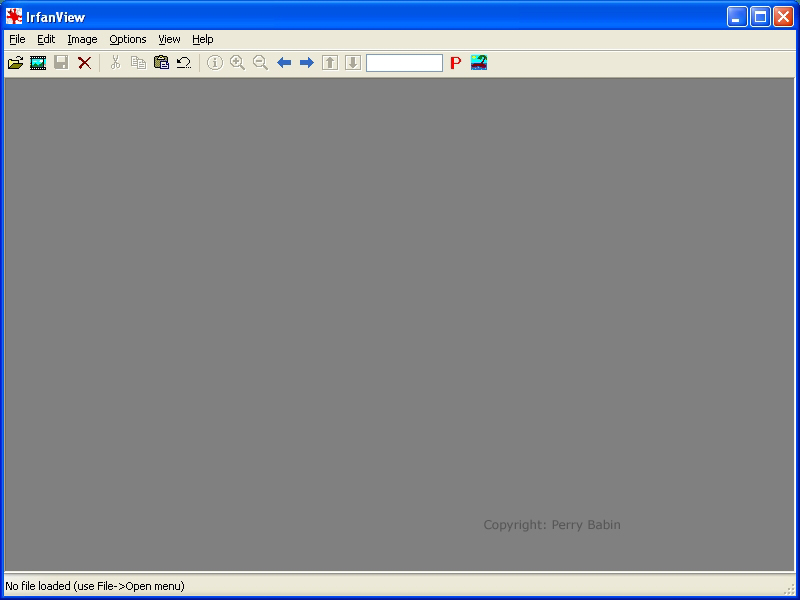Open the Slideshow filmstrip icon

(38, 63)
